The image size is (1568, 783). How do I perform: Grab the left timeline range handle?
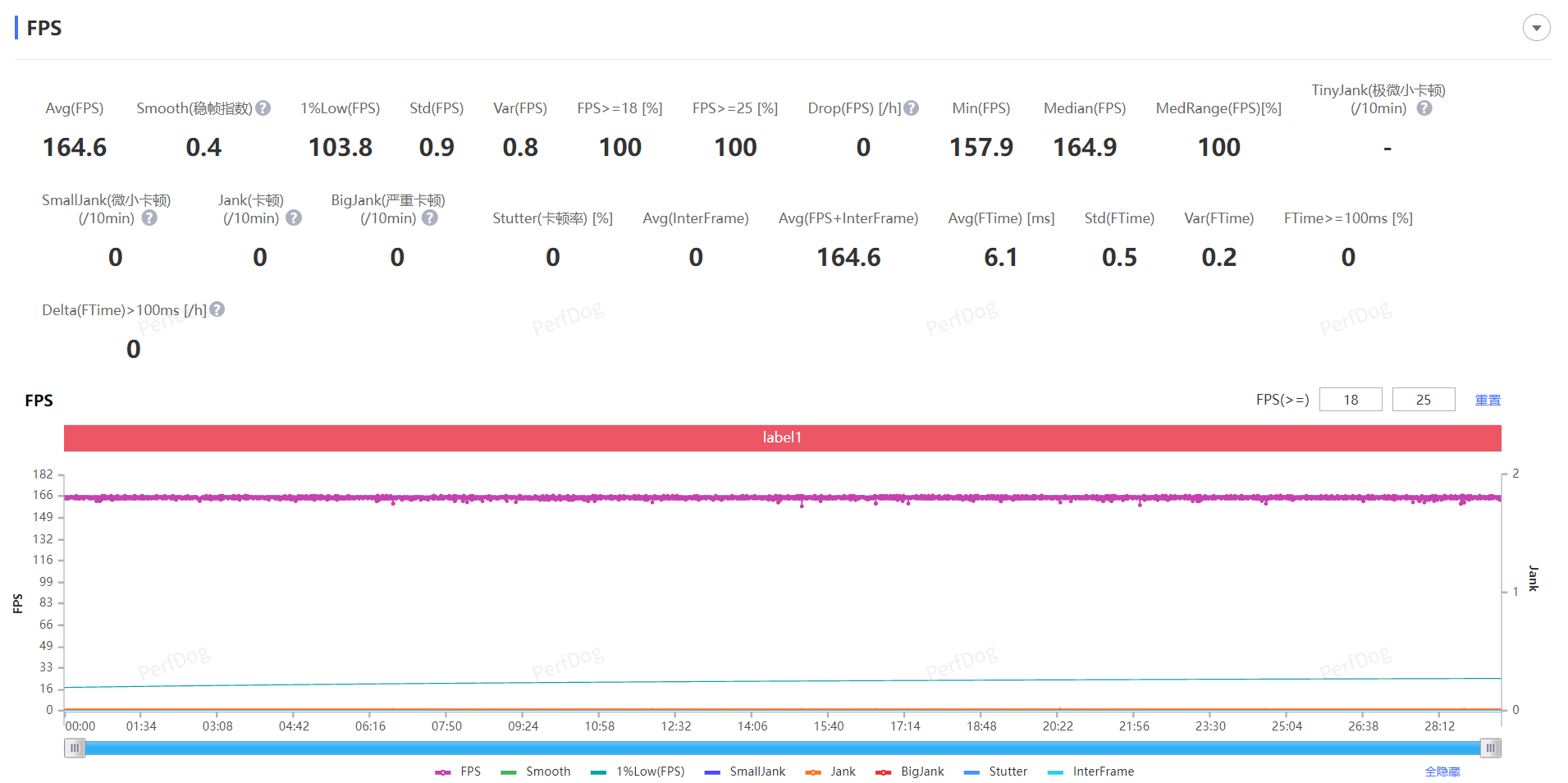coord(75,748)
